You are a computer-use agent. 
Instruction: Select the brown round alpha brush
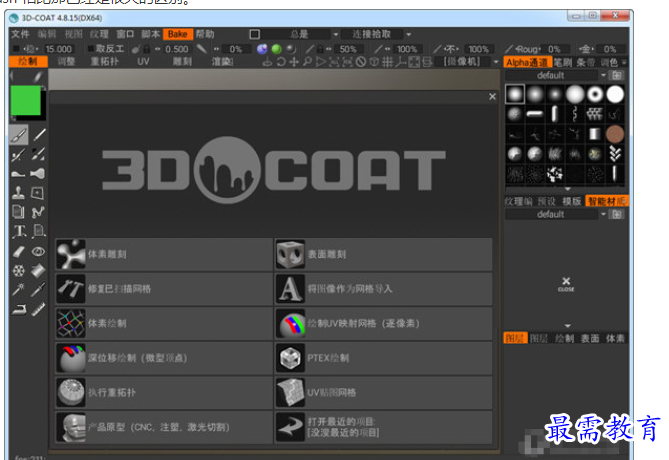[615, 134]
